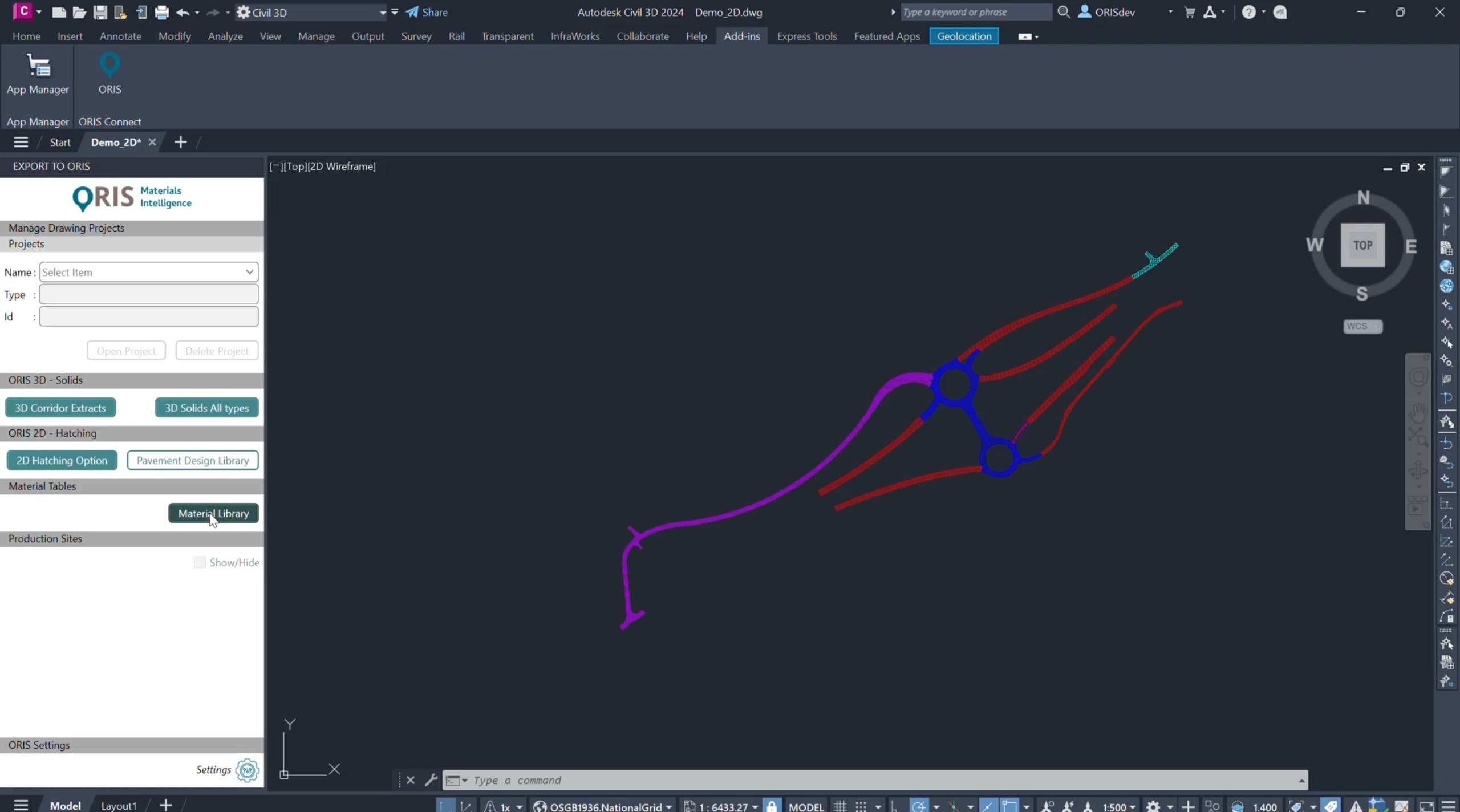Expand Quick Access Toolbar customize arrow
1460x812 pixels.
tap(395, 12)
